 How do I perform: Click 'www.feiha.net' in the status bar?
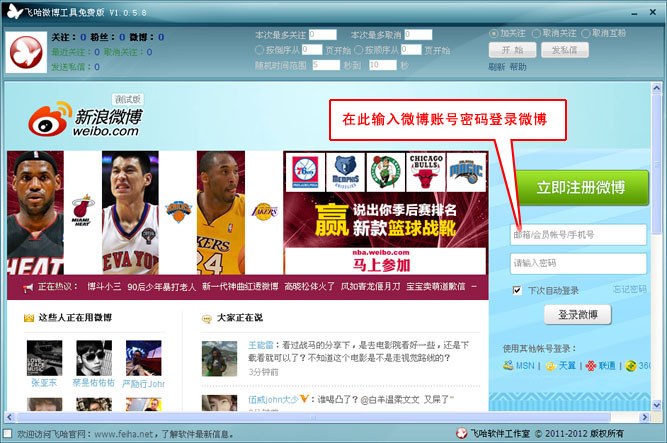click(x=123, y=434)
